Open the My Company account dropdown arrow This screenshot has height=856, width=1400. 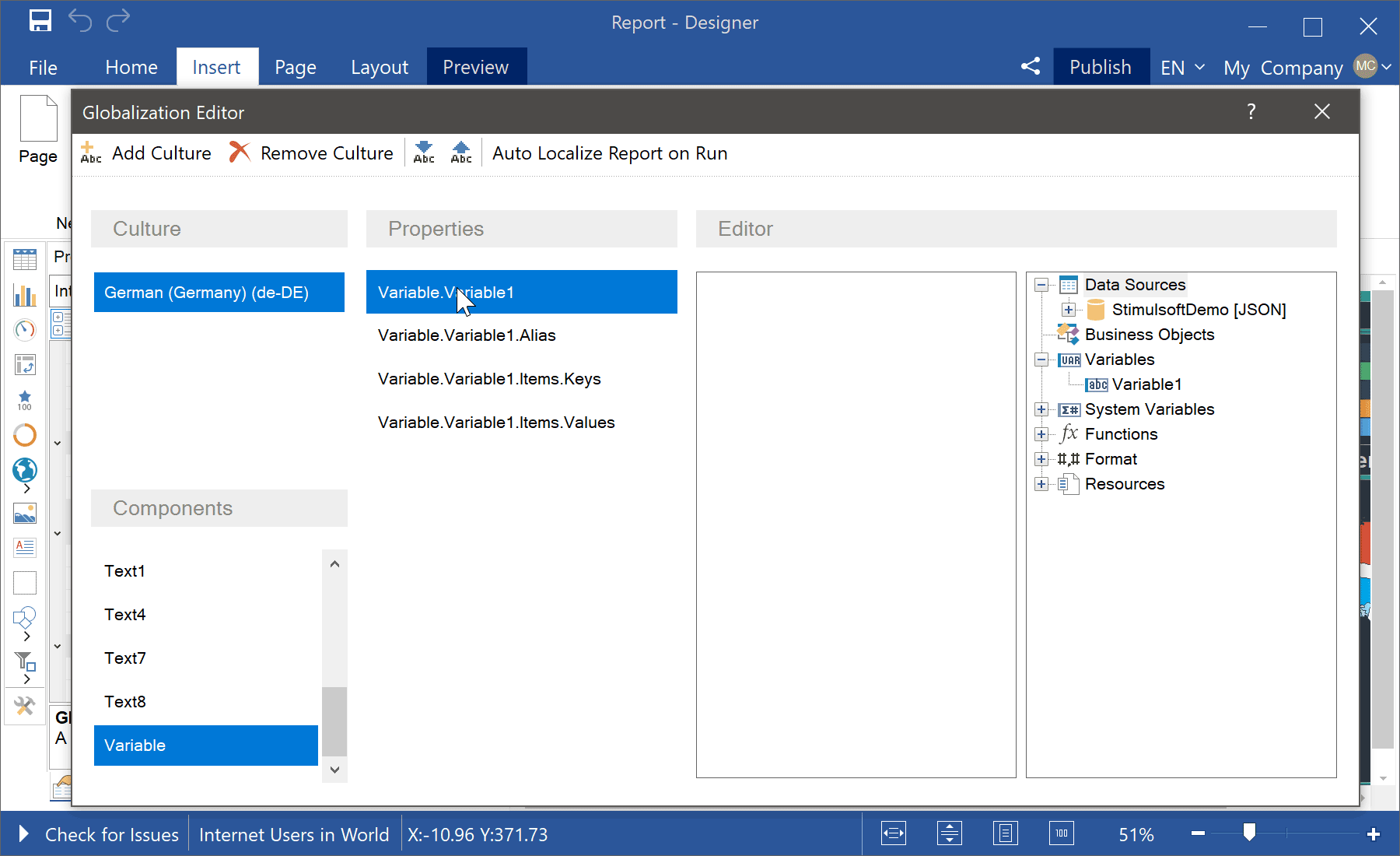(x=1387, y=67)
